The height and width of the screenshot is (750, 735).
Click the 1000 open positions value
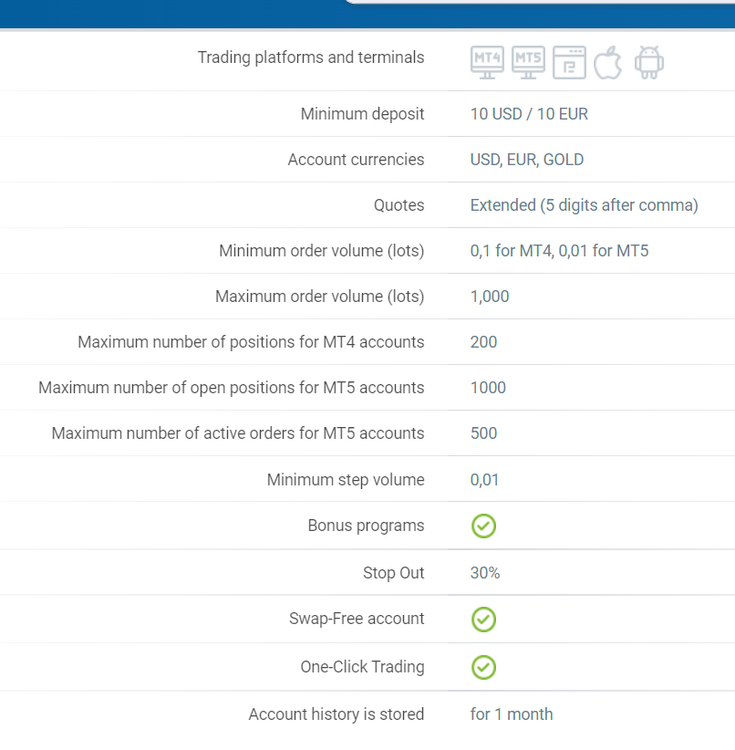pyautogui.click(x=488, y=387)
